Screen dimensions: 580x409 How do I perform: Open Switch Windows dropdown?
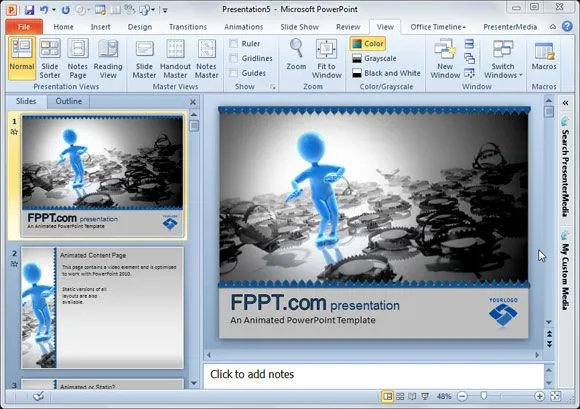[x=503, y=58]
